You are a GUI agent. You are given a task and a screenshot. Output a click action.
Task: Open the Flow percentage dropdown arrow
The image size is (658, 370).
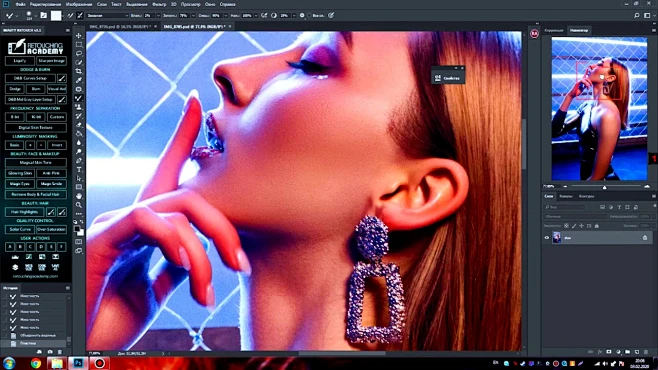coord(256,16)
